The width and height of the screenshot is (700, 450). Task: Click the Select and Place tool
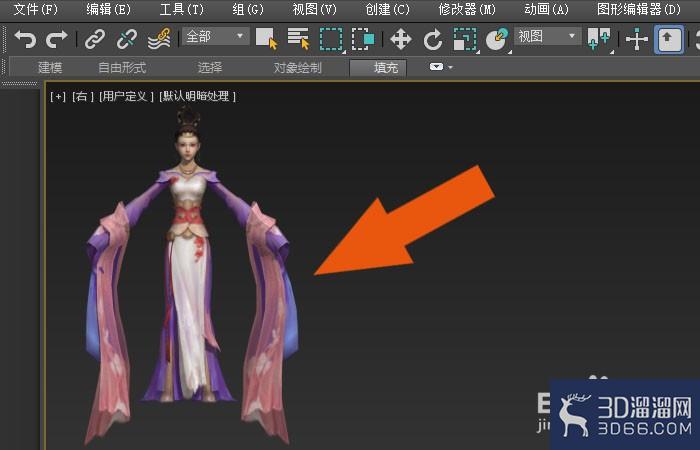497,39
